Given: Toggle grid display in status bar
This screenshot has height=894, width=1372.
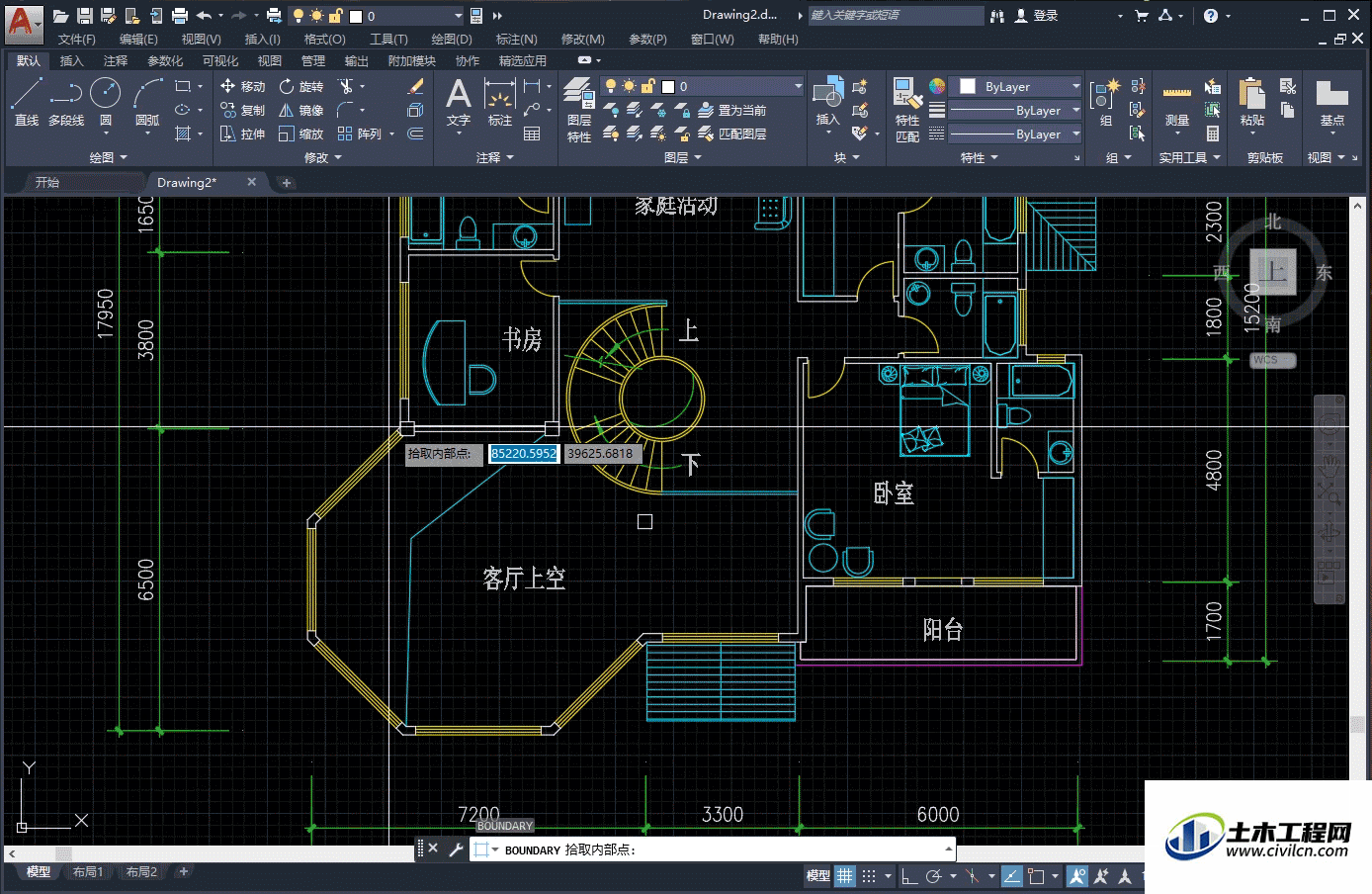Looking at the screenshot, I should coord(845,875).
